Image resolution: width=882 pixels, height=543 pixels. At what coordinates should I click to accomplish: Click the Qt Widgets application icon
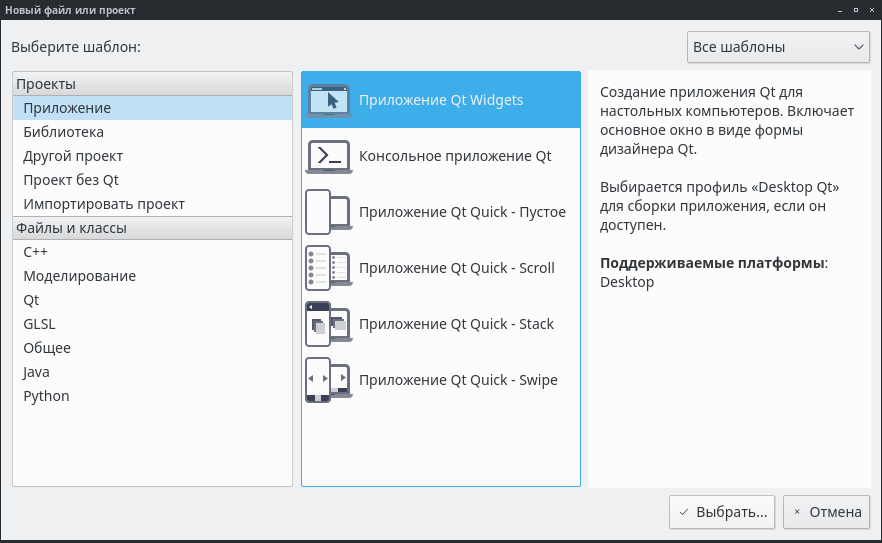coord(328,100)
